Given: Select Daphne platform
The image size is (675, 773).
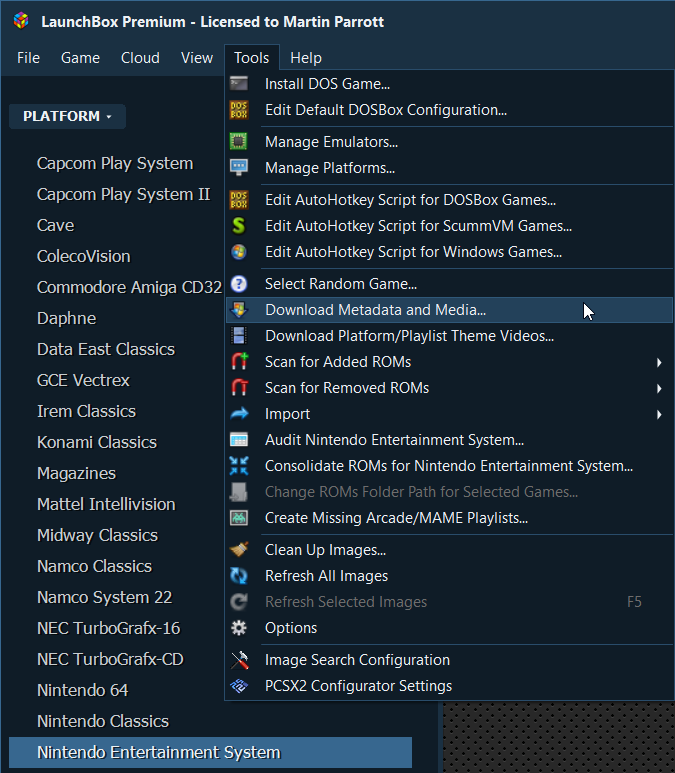Looking at the screenshot, I should [x=67, y=318].
